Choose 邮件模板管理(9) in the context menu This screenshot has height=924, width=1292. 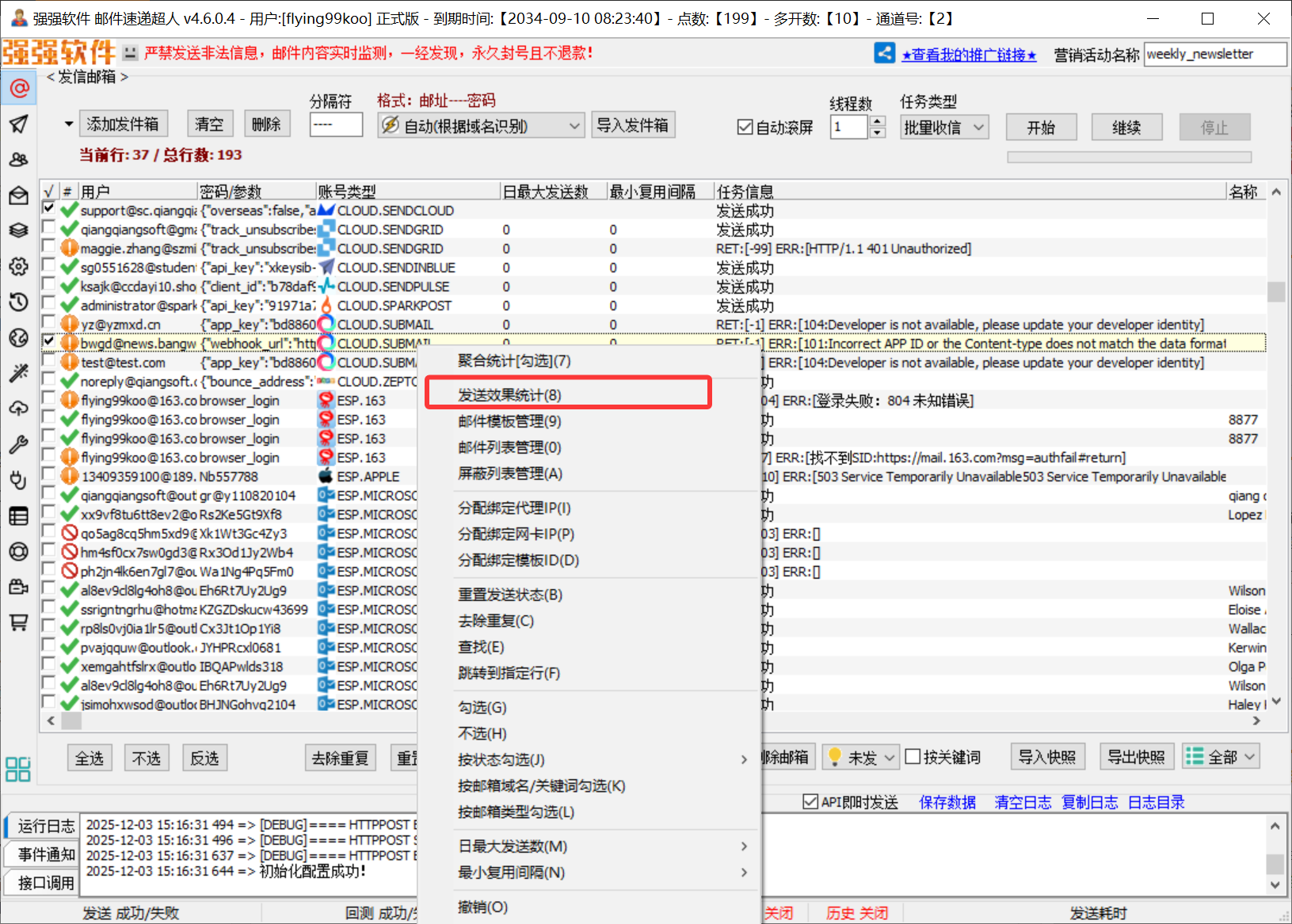(509, 421)
